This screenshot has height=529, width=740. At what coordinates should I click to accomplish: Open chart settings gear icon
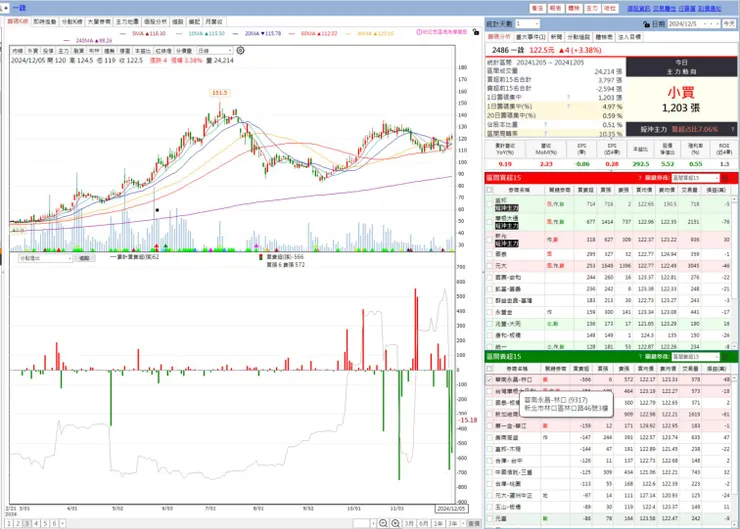coord(240,50)
